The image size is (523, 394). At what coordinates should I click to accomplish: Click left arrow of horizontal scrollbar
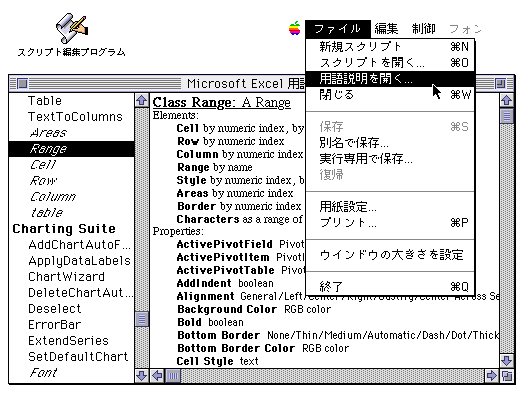[157, 376]
